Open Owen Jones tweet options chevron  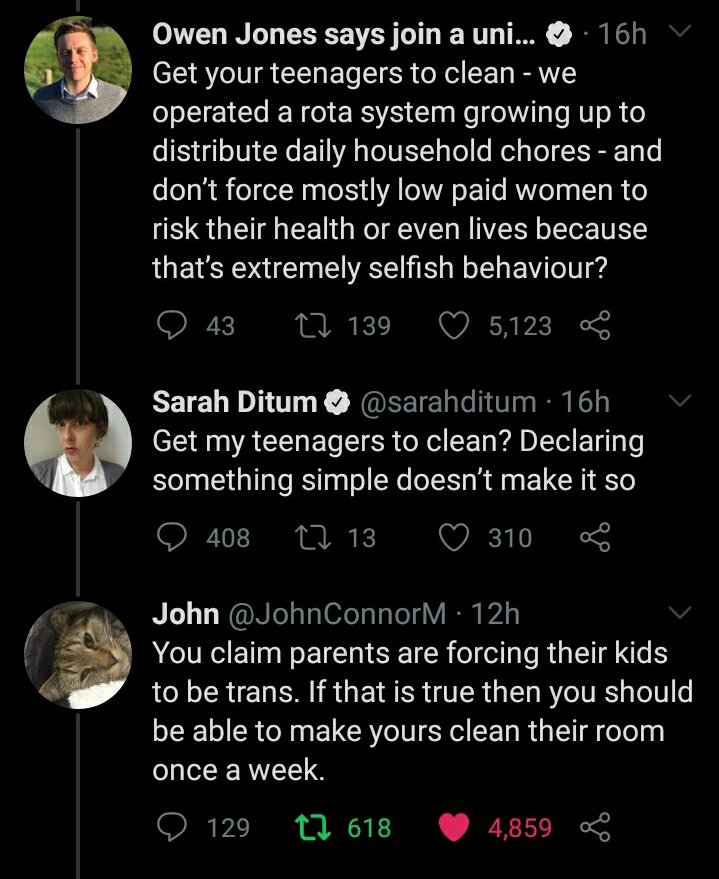click(x=680, y=35)
